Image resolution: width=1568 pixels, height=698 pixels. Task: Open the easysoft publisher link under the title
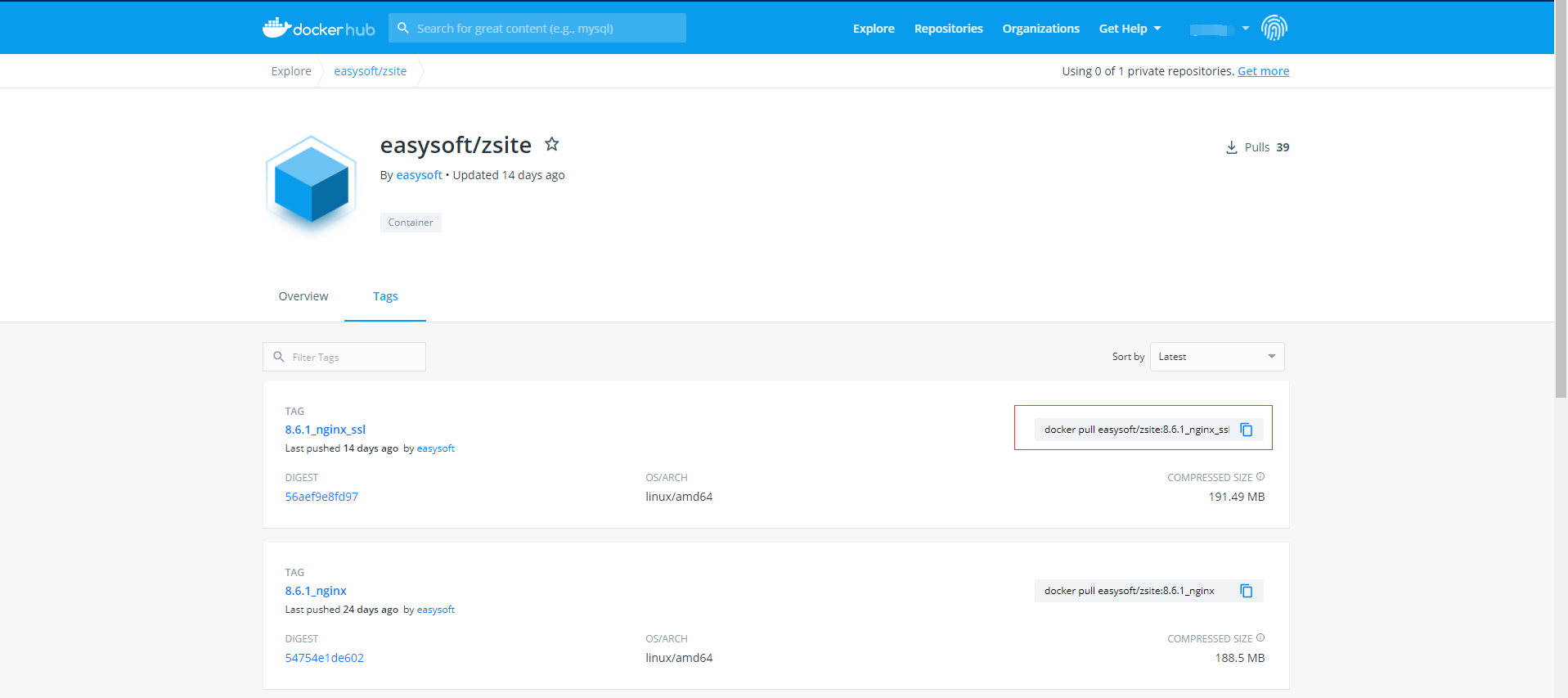point(419,175)
